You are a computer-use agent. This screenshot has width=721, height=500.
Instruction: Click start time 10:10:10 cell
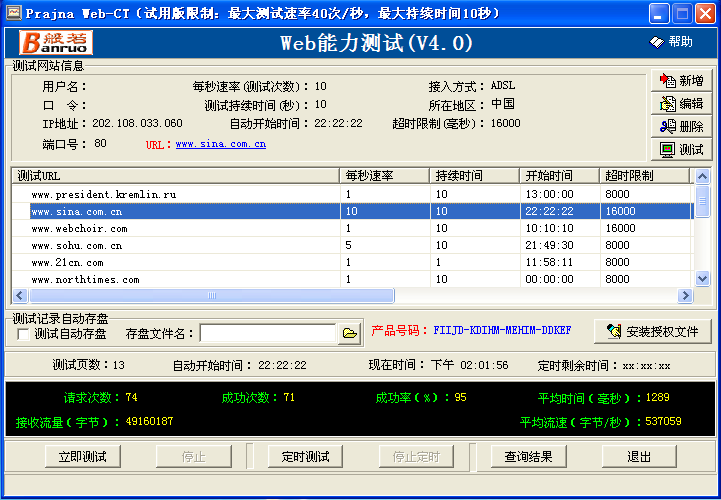point(549,228)
